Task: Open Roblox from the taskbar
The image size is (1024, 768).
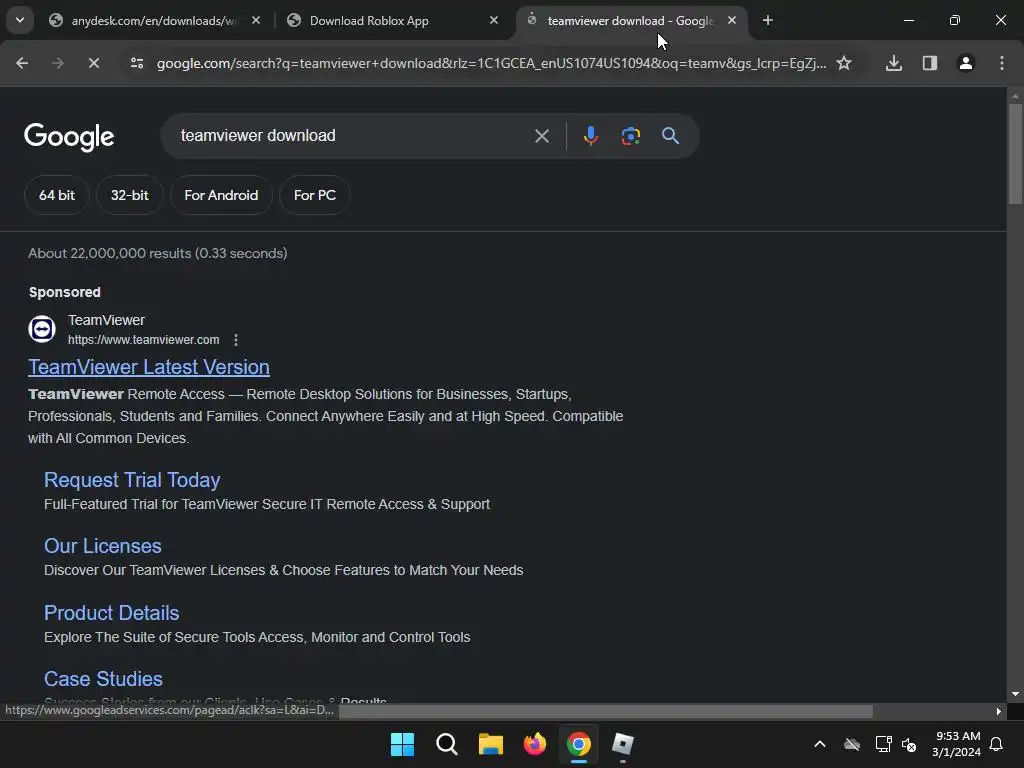Action: [x=622, y=744]
